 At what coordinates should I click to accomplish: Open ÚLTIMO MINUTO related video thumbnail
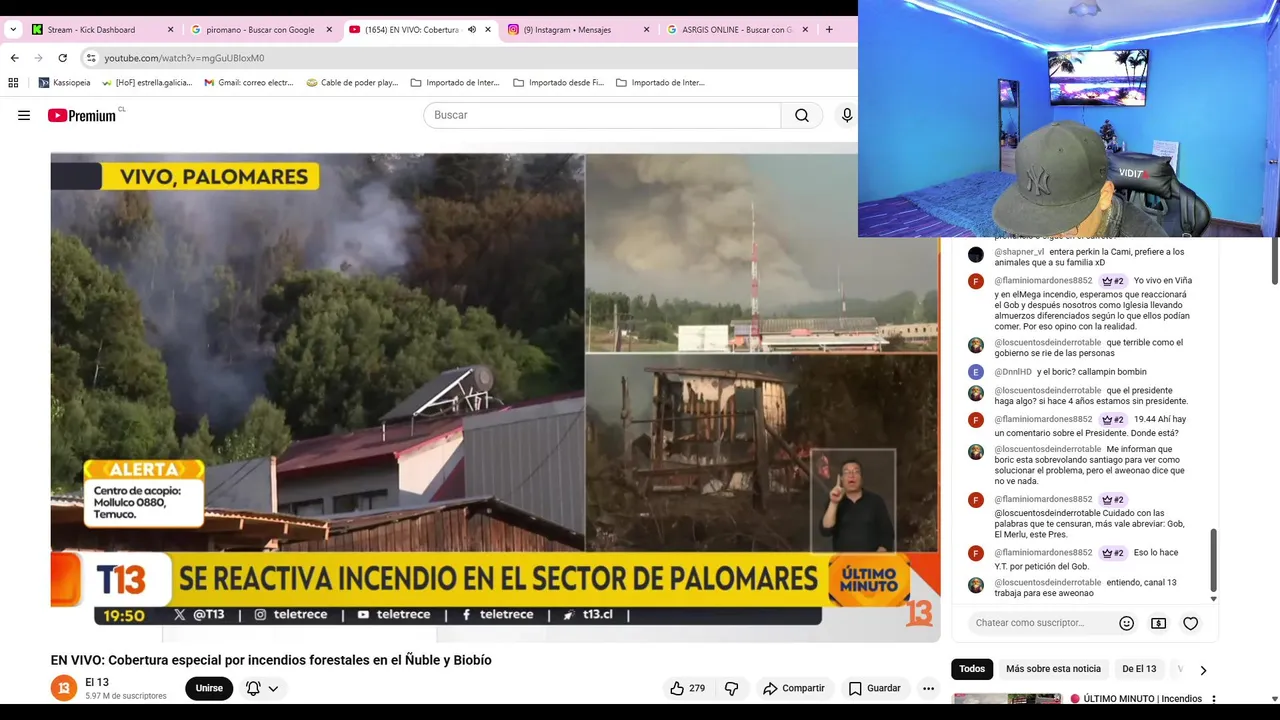1007,699
